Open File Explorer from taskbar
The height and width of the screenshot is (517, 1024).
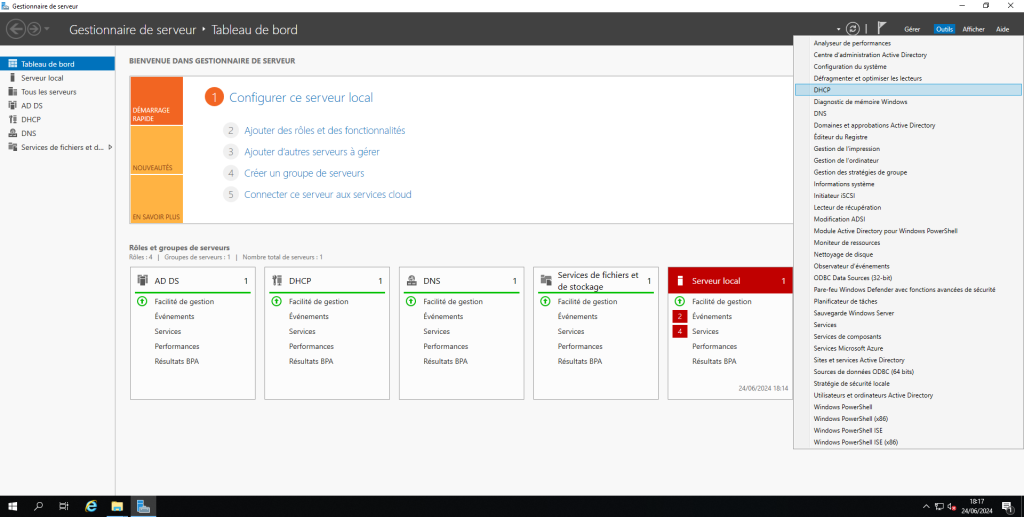pyautogui.click(x=117, y=506)
